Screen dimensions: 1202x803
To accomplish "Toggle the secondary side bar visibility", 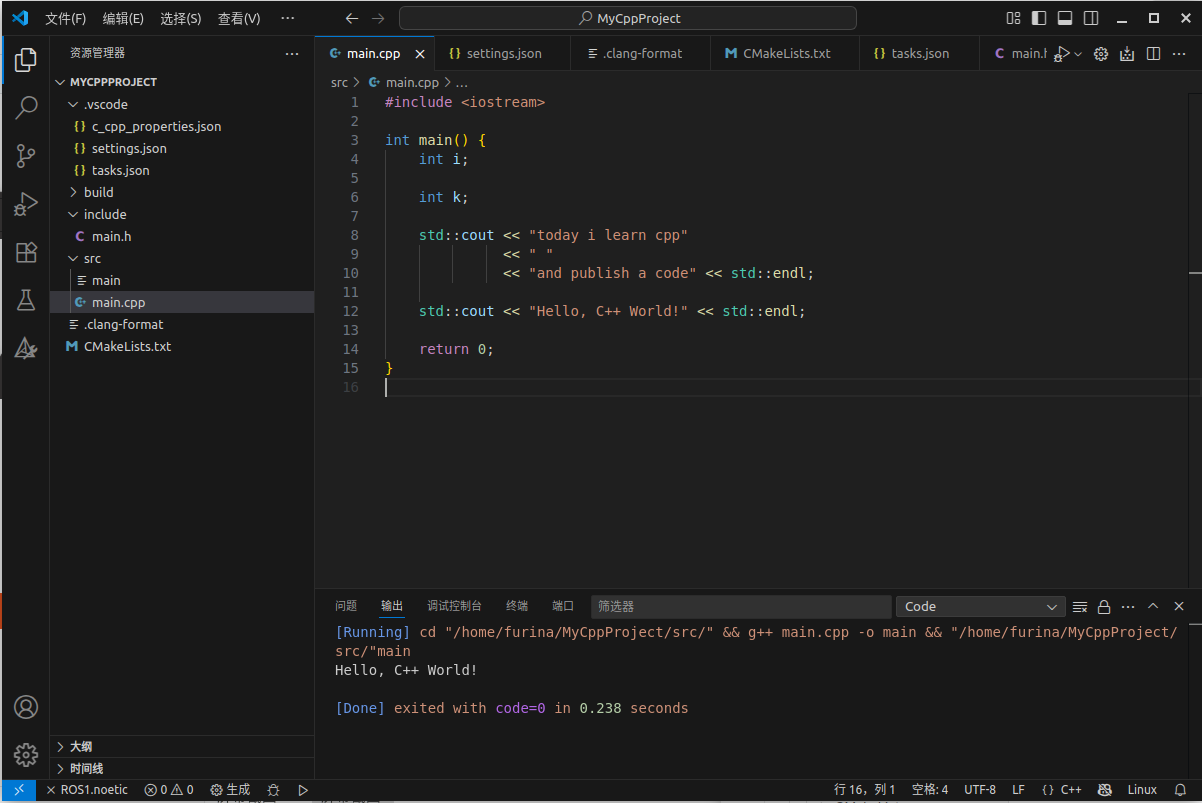I will point(1092,18).
